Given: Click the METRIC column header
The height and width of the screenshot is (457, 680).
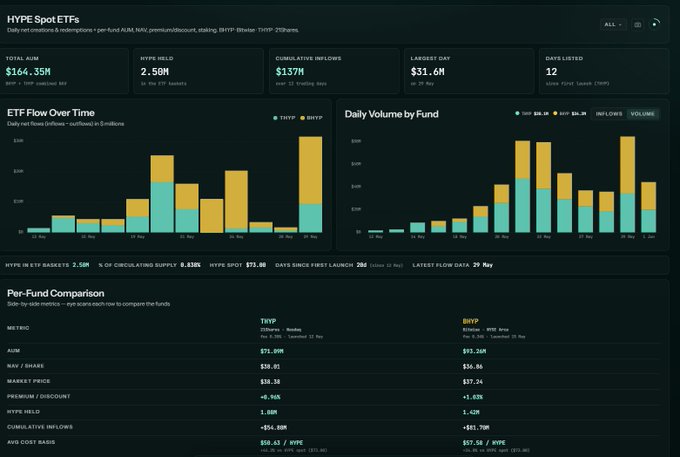Looking at the screenshot, I should 18,328.
